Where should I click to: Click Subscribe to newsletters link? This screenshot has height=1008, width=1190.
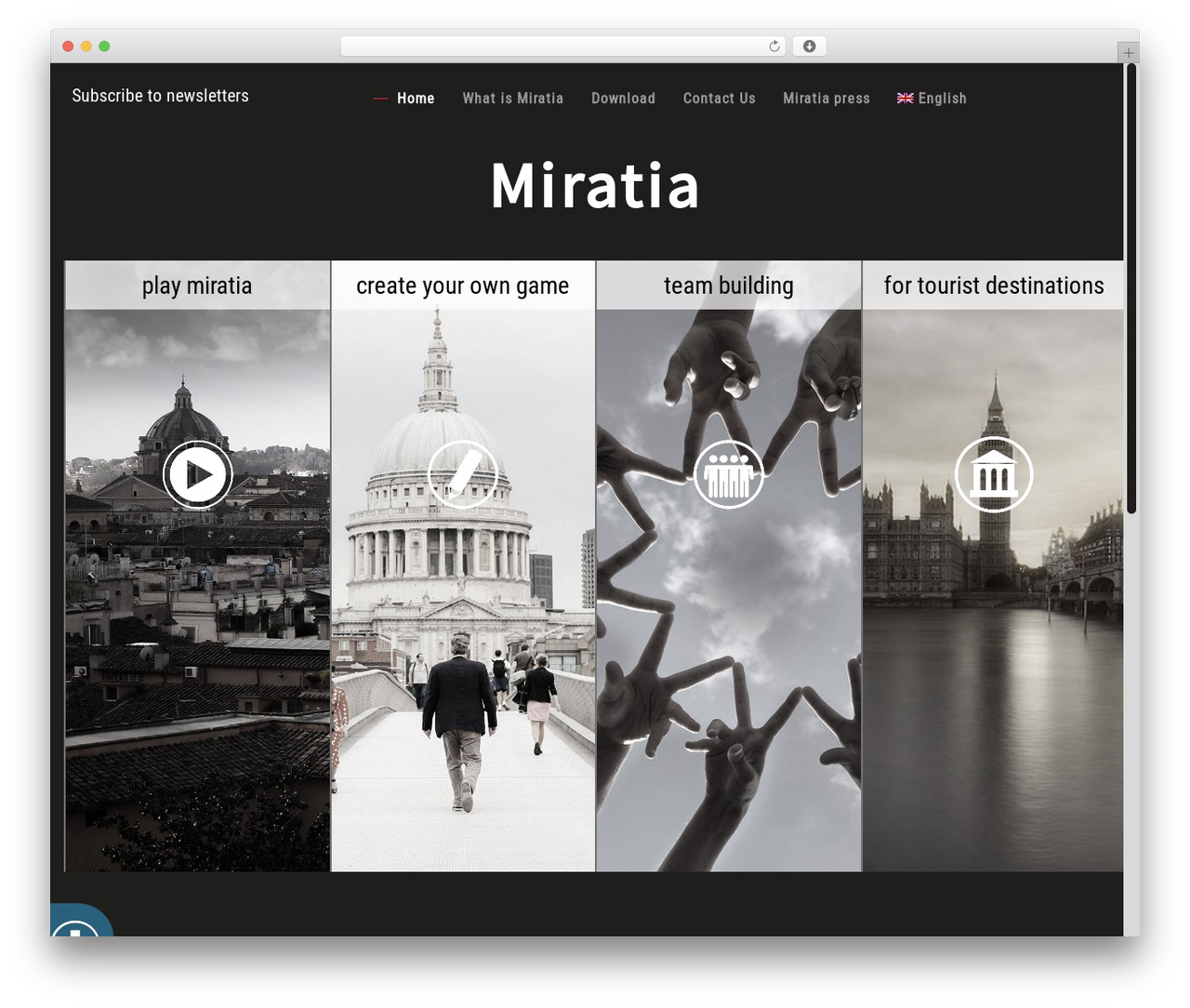[x=161, y=96]
